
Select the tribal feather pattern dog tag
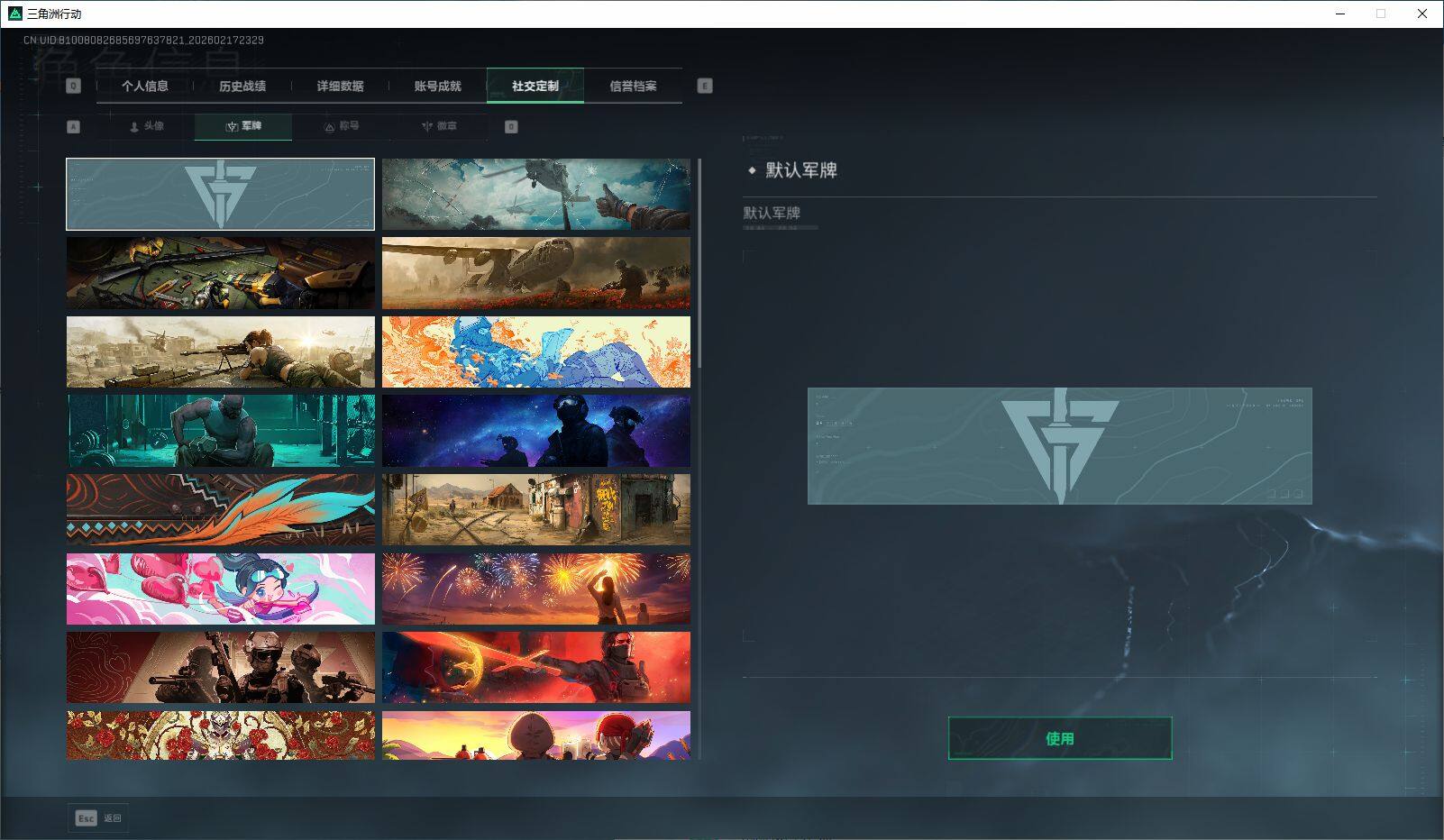tap(221, 509)
